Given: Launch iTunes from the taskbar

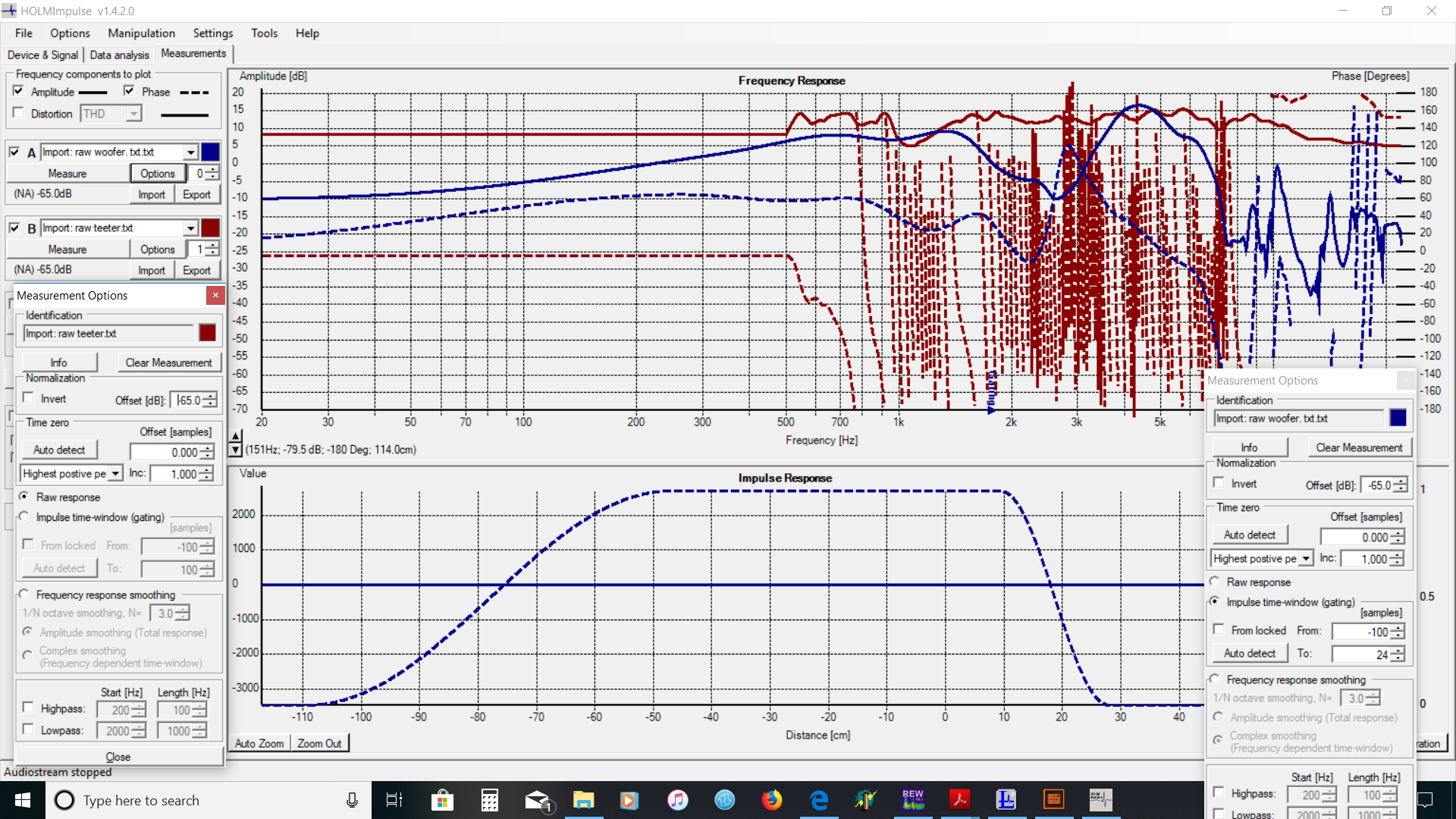Looking at the screenshot, I should (x=677, y=800).
